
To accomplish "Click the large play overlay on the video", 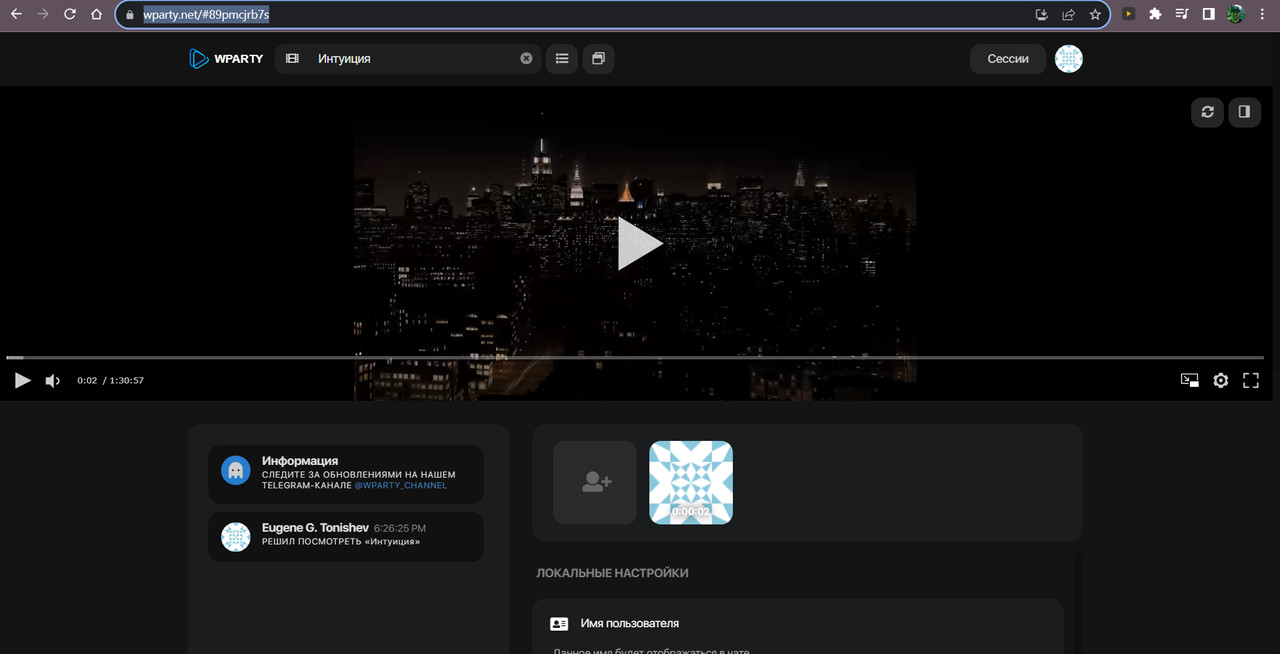I will tap(640, 244).
